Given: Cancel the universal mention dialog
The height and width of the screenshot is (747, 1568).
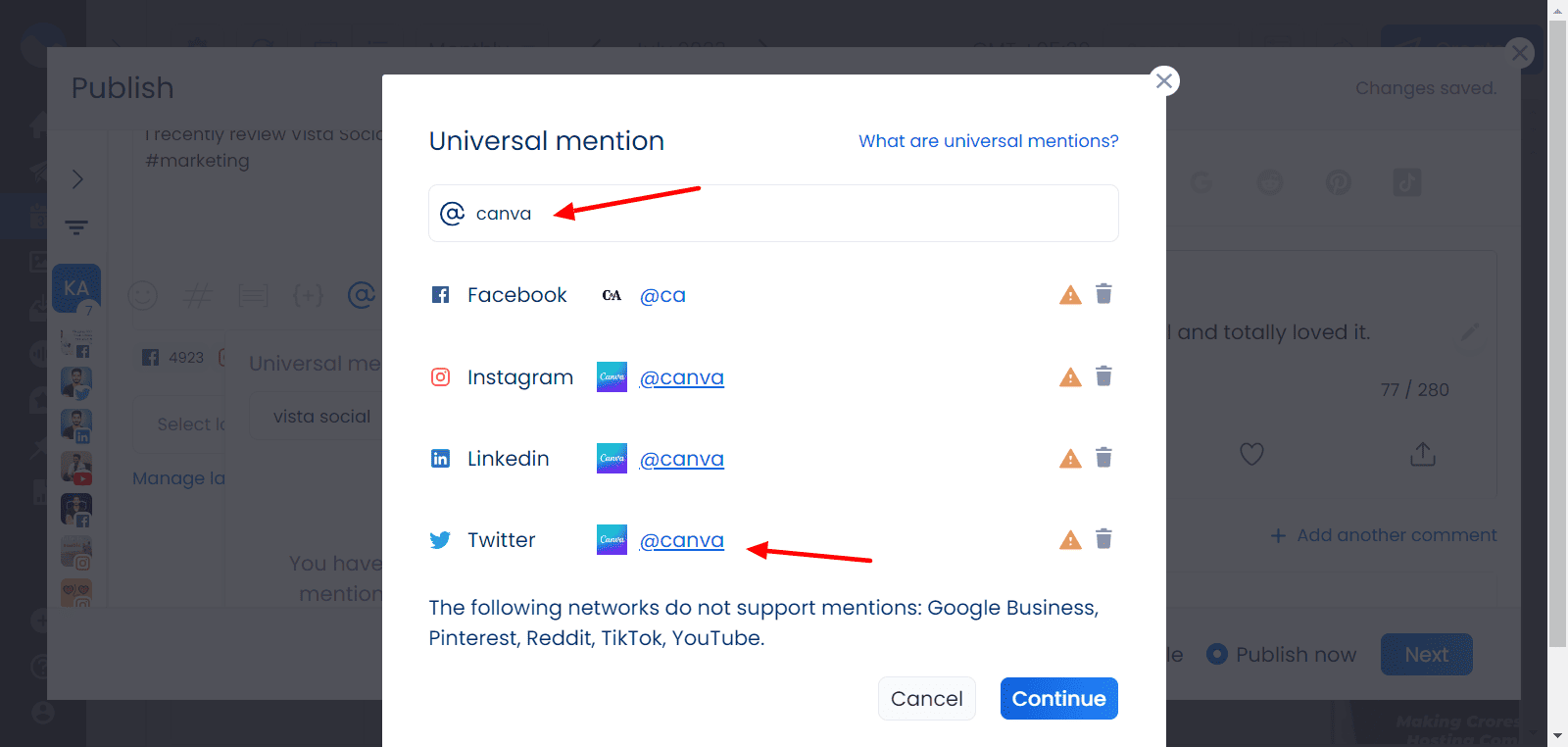Looking at the screenshot, I should (926, 699).
